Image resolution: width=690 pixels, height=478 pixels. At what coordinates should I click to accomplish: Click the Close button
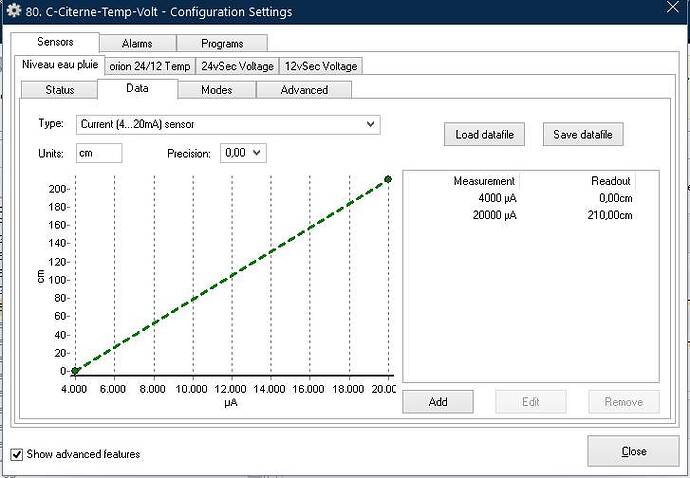pos(633,451)
